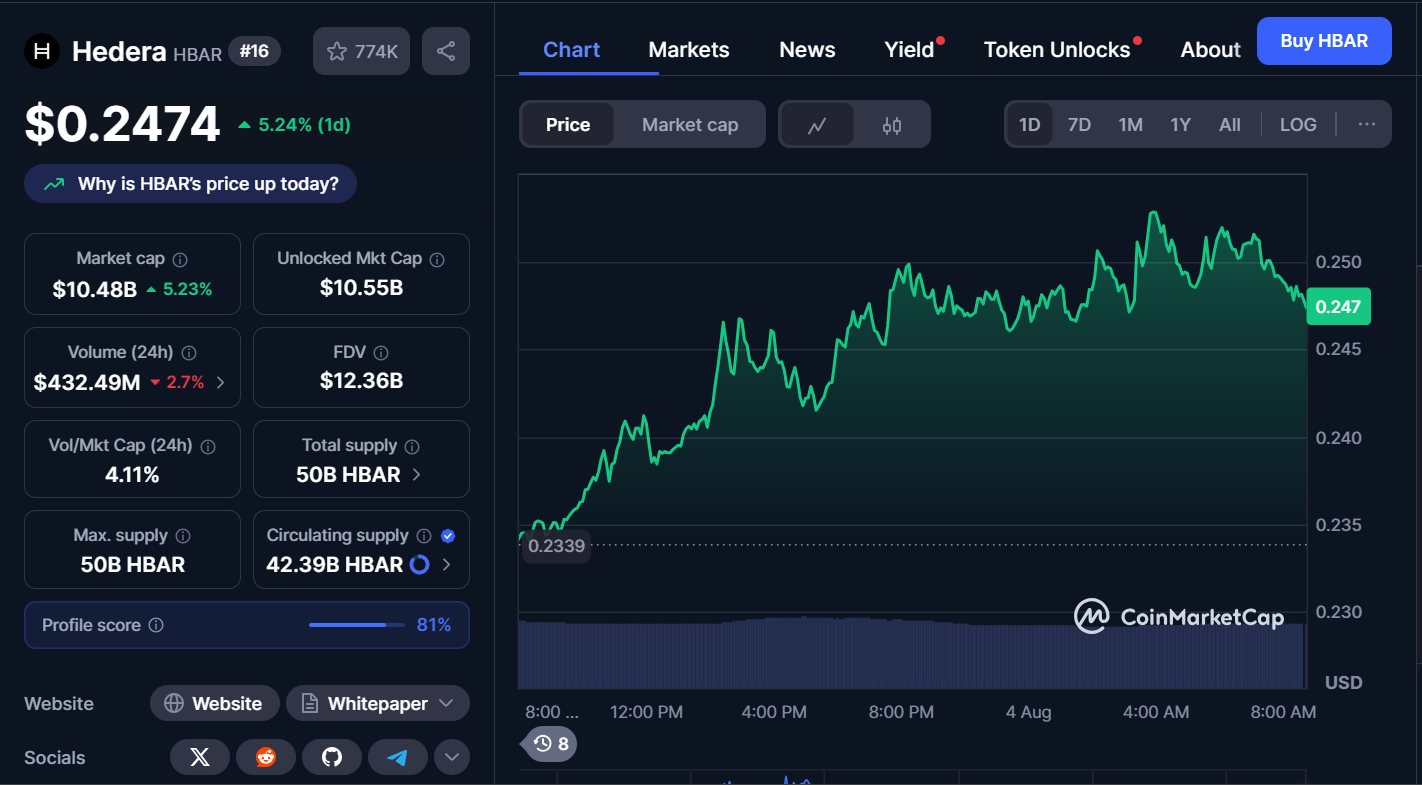The width and height of the screenshot is (1422, 785).
Task: Open the Website link button
Action: coord(215,704)
